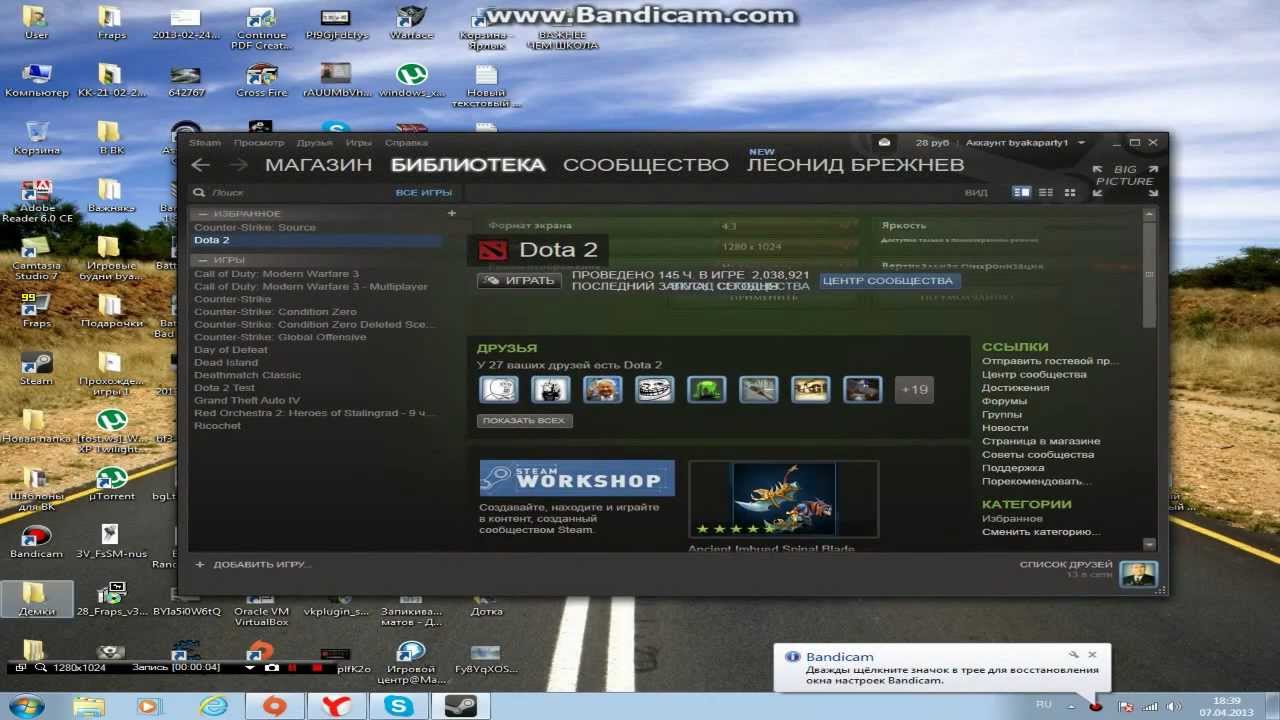This screenshot has width=1280, height=720.
Task: Open the ЛЕОНИД БРЕЖНЕВ profile tab
Action: [855, 165]
